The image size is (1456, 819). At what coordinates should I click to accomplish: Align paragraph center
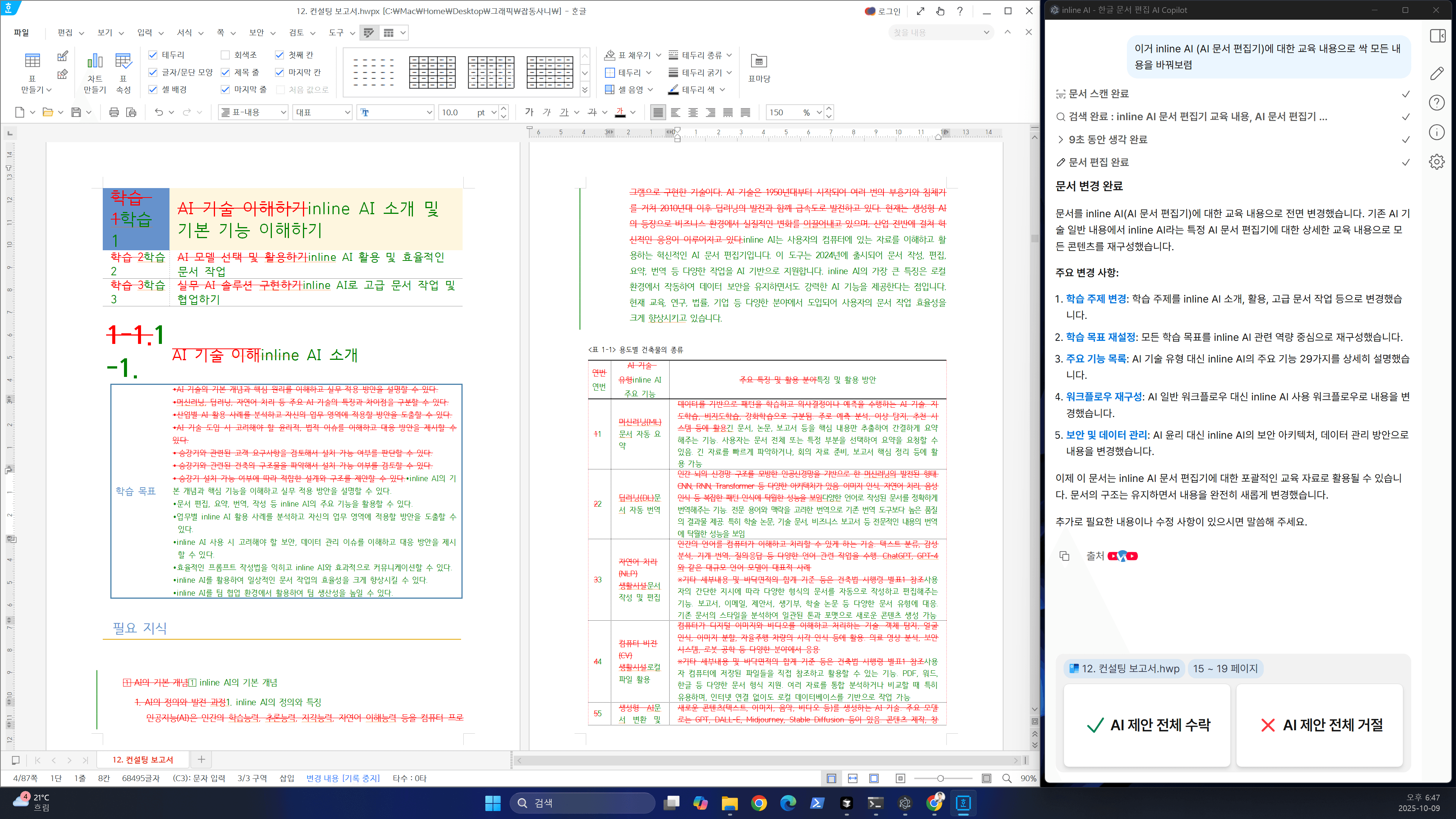click(693, 113)
